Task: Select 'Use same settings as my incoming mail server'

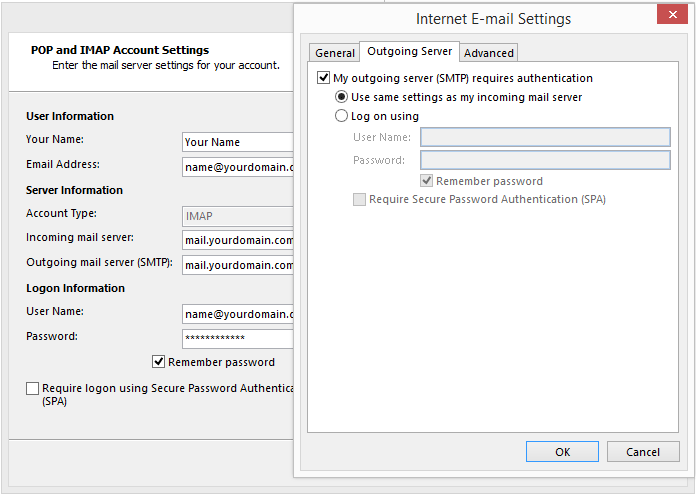Action: [x=342, y=97]
